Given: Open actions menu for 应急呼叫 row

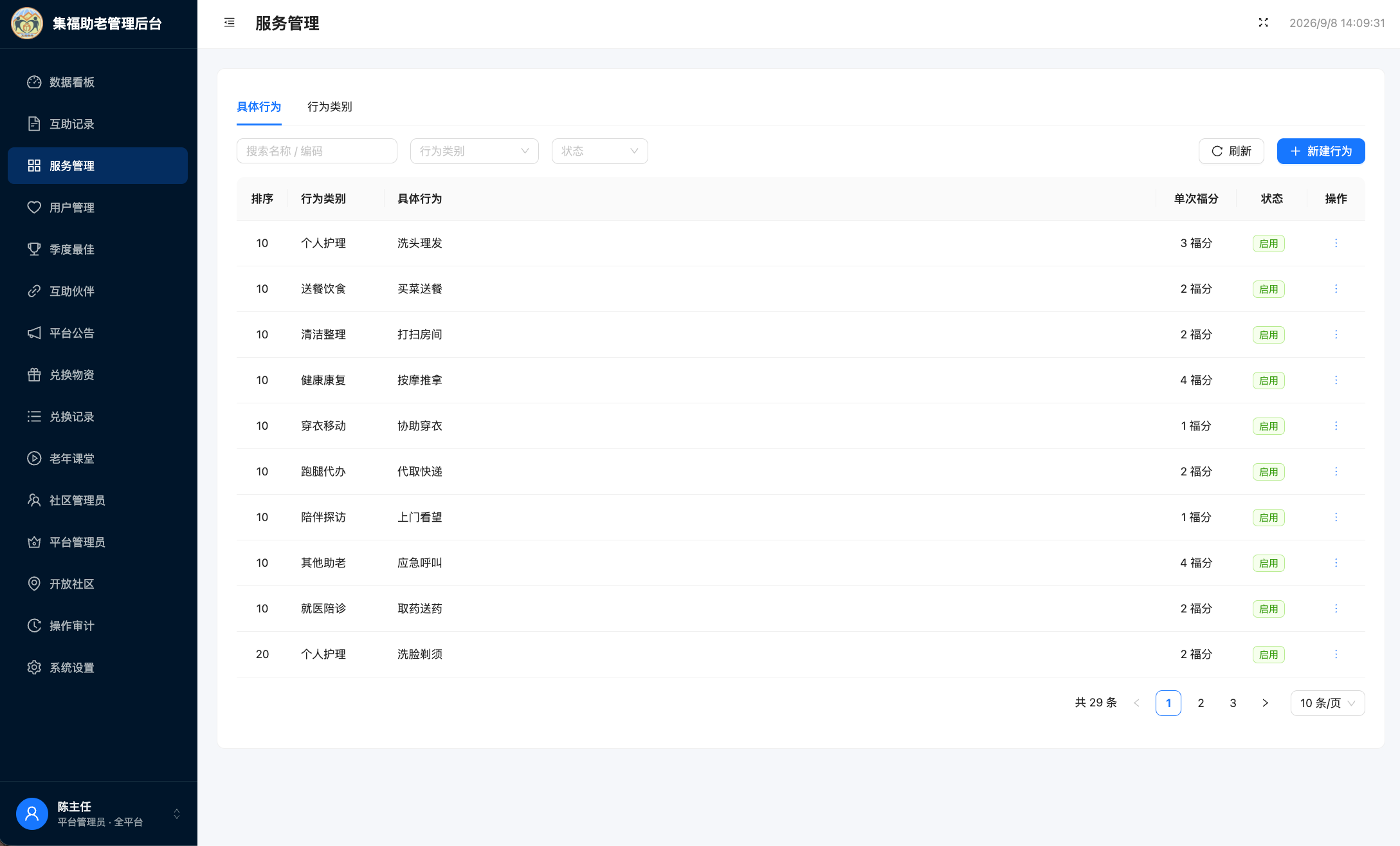Looking at the screenshot, I should pos(1336,563).
